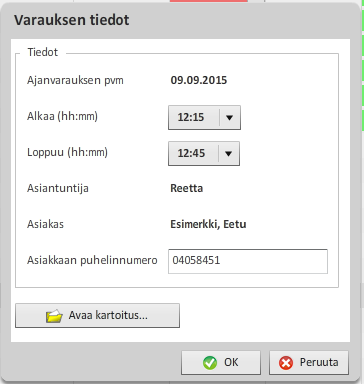The image size is (364, 384).
Task: Confirm with the OK button
Action: tap(221, 362)
